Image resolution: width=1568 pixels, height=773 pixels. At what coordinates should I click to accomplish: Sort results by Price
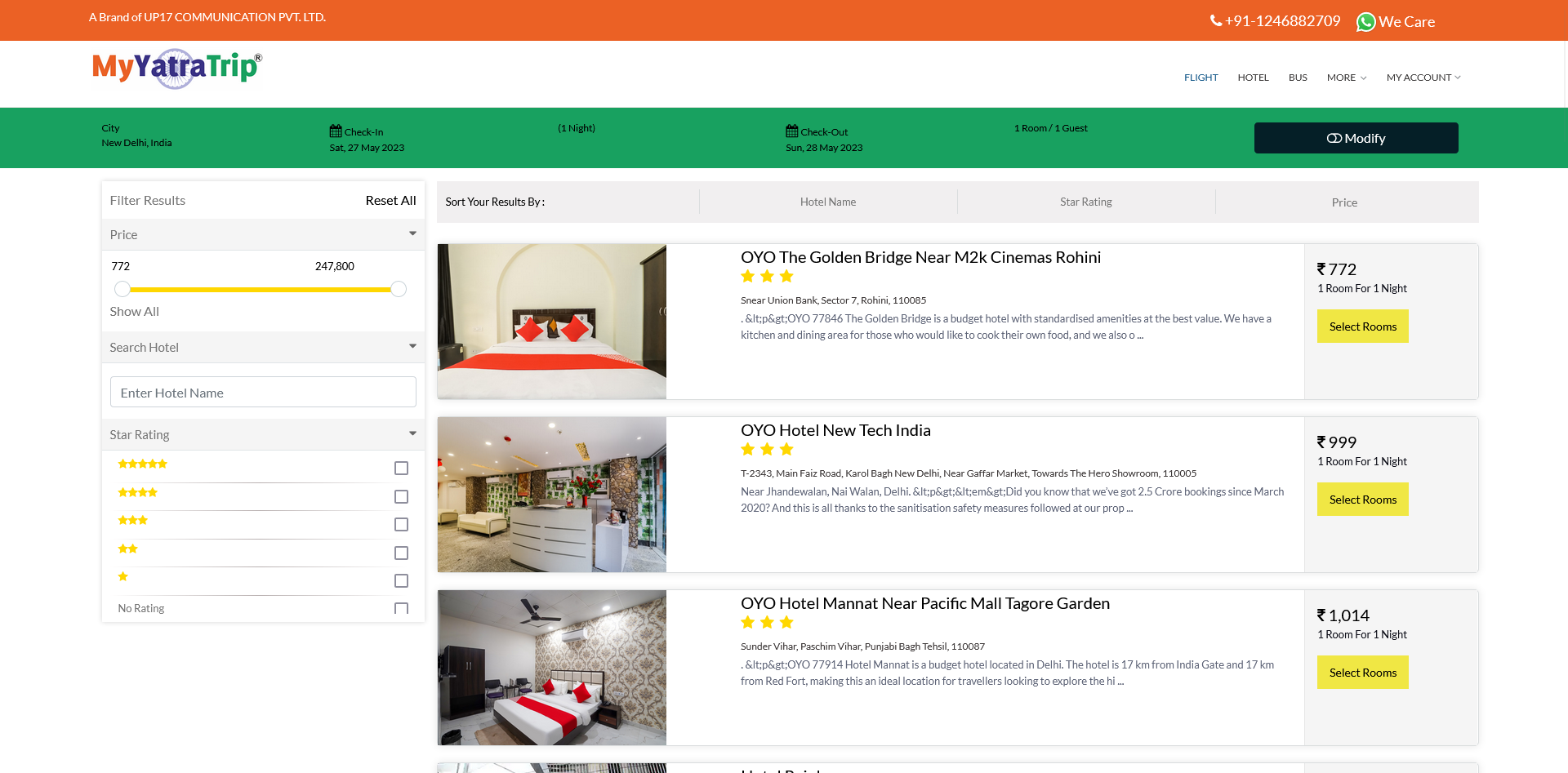(x=1344, y=202)
